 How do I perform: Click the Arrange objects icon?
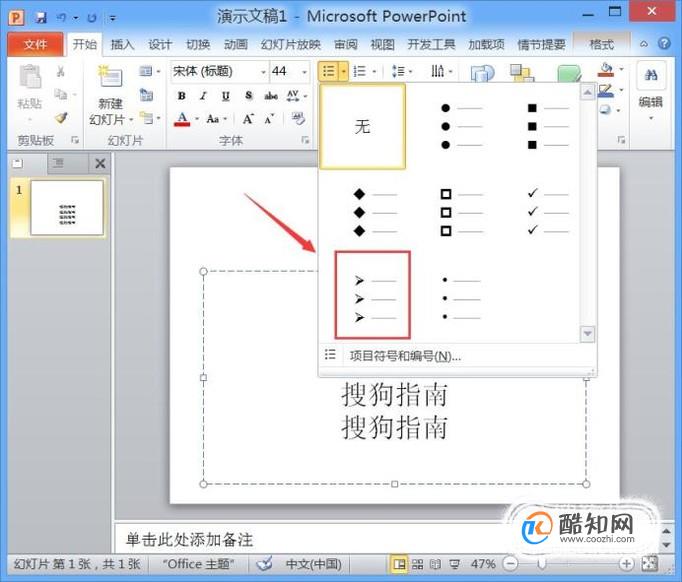[x=522, y=74]
